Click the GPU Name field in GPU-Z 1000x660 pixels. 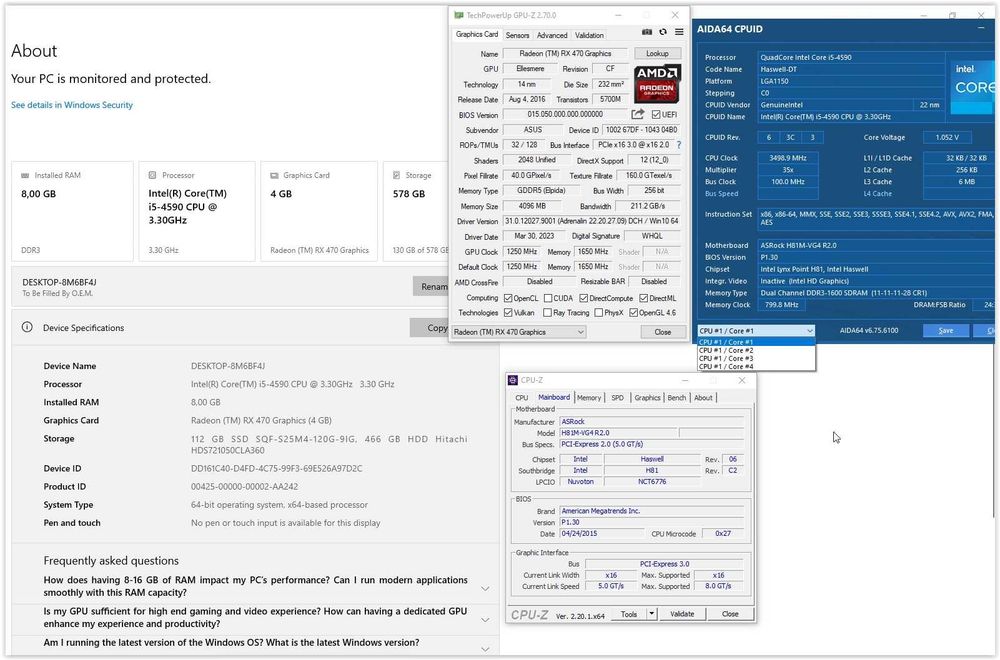tap(565, 54)
